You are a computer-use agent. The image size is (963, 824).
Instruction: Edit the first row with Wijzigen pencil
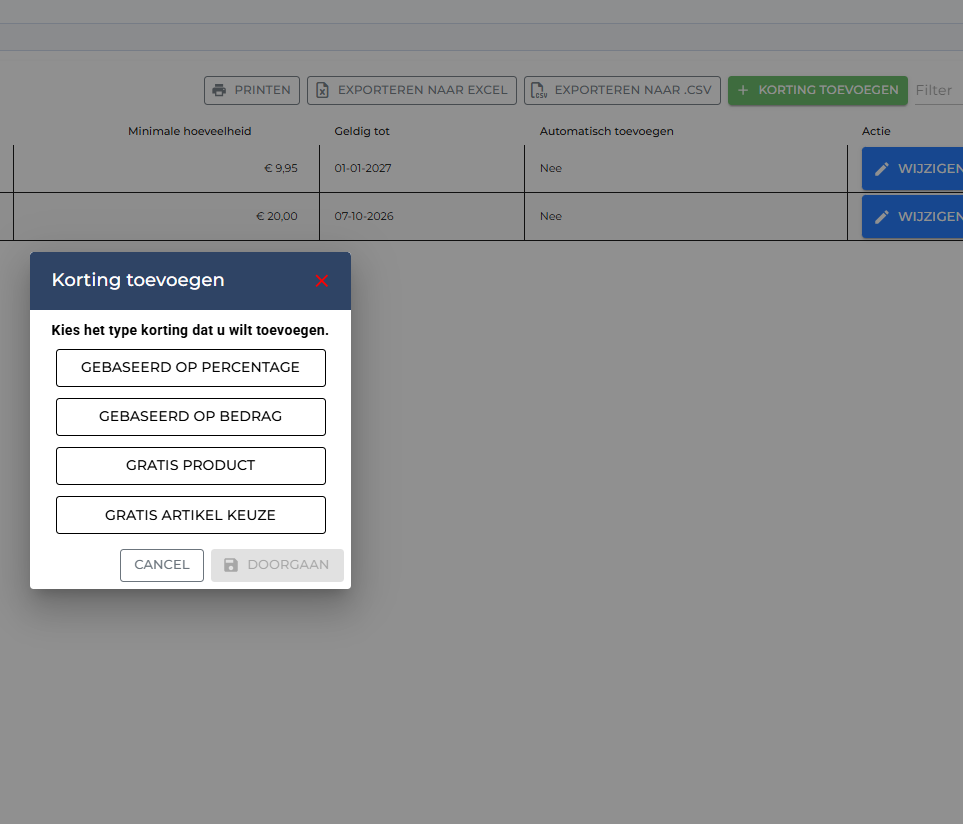click(912, 168)
